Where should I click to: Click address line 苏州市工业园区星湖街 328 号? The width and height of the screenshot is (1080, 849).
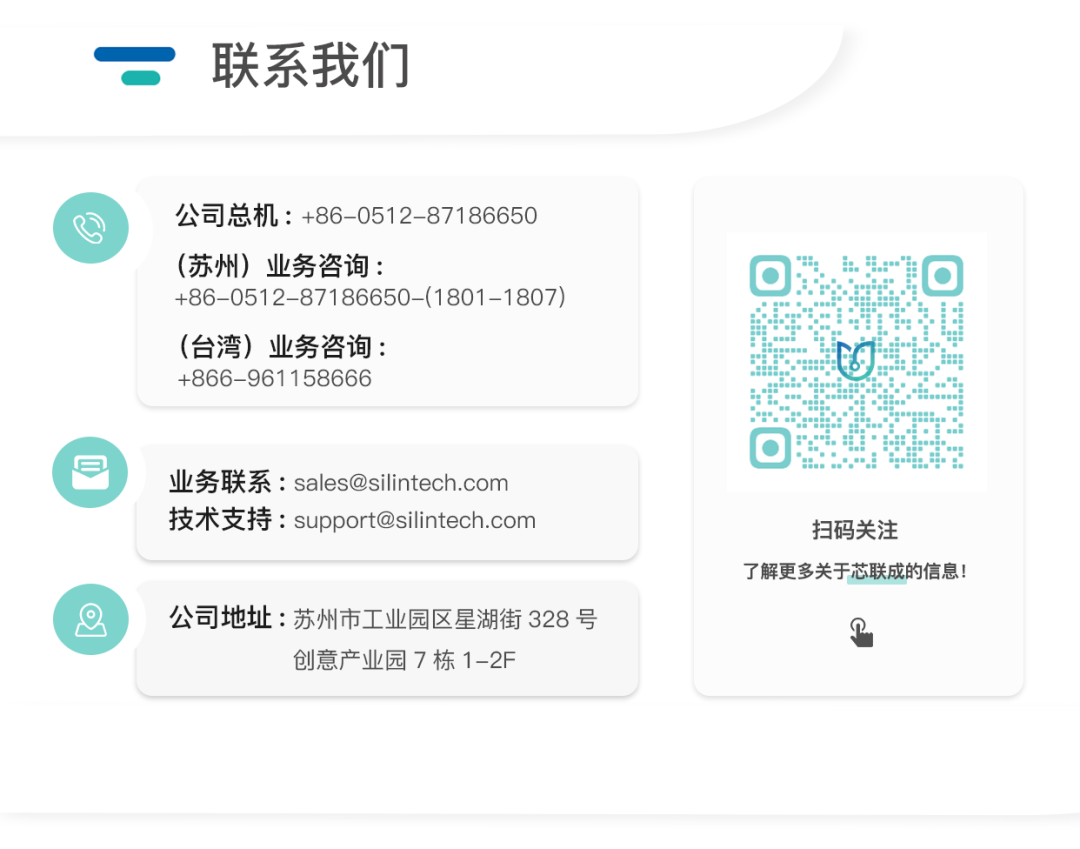445,619
